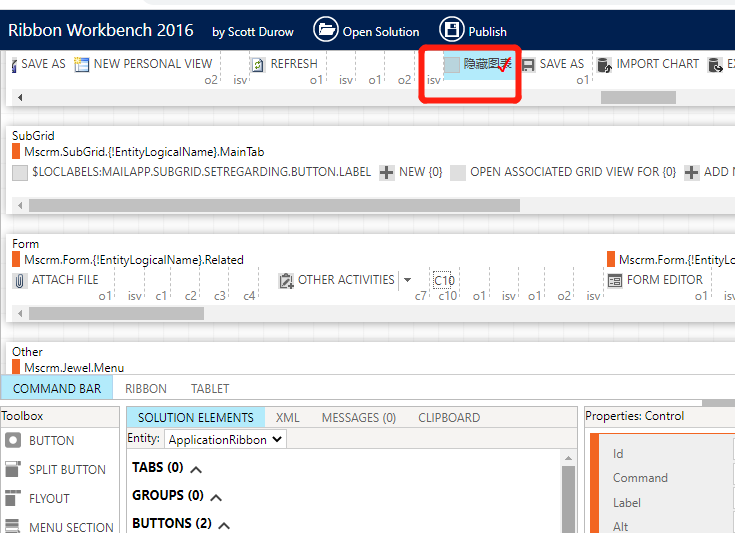Screen dimensions: 735x533
Task: Click the NEW PERSONAL VIEW label
Action: click(x=153, y=64)
